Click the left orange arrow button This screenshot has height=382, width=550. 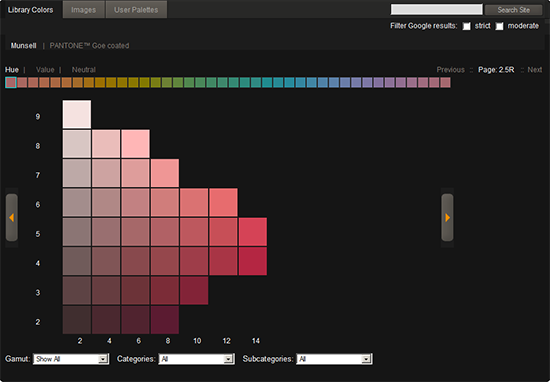[x=12, y=217]
